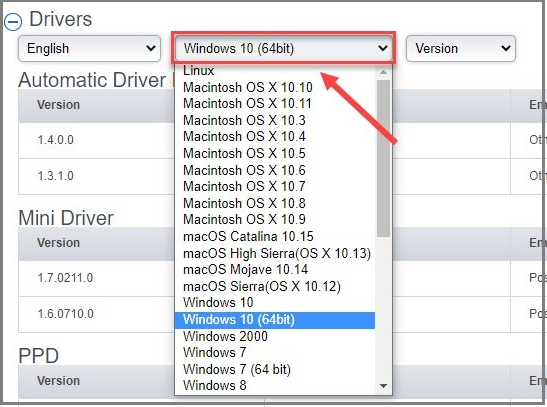The height and width of the screenshot is (407, 547).
Task: Collapse the Drivers section minus icon
Action: click(13, 22)
